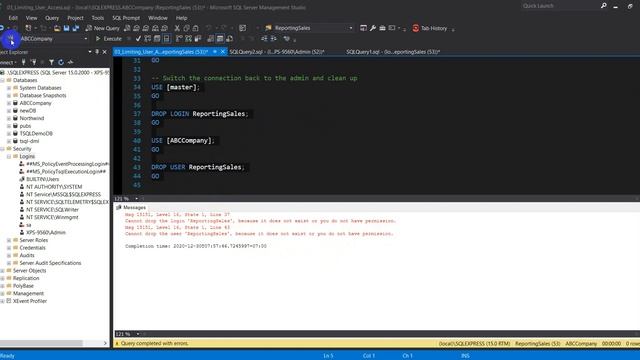The height and width of the screenshot is (360, 640).
Task: Click the Execute button
Action: click(x=109, y=39)
